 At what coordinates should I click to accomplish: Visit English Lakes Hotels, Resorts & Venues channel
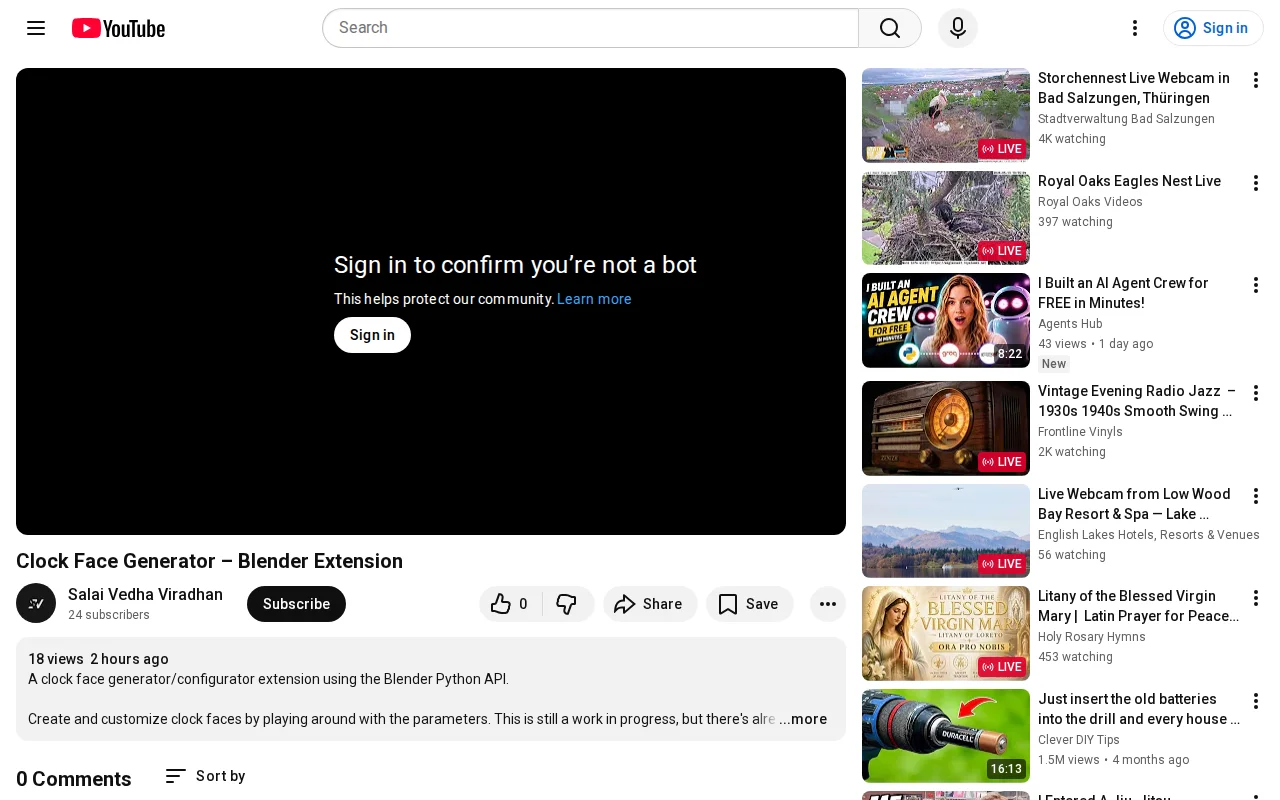click(x=1149, y=535)
